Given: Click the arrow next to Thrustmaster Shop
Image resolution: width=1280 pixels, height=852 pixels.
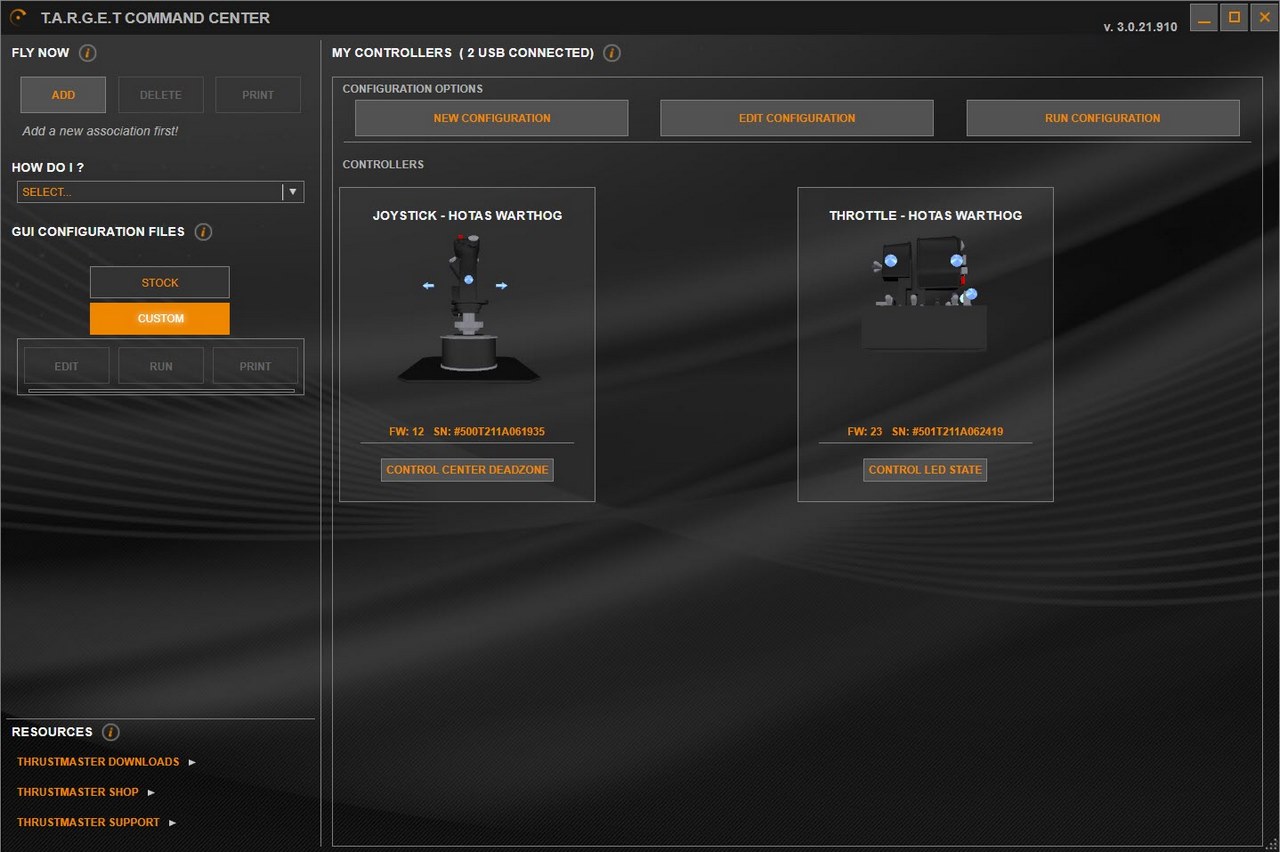Looking at the screenshot, I should pos(151,792).
